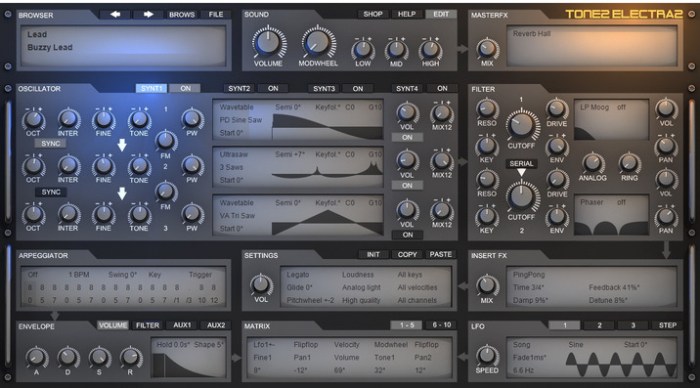Toggle SYNC between oscillator 1 and 2
This screenshot has height=388, width=700.
coord(51,143)
